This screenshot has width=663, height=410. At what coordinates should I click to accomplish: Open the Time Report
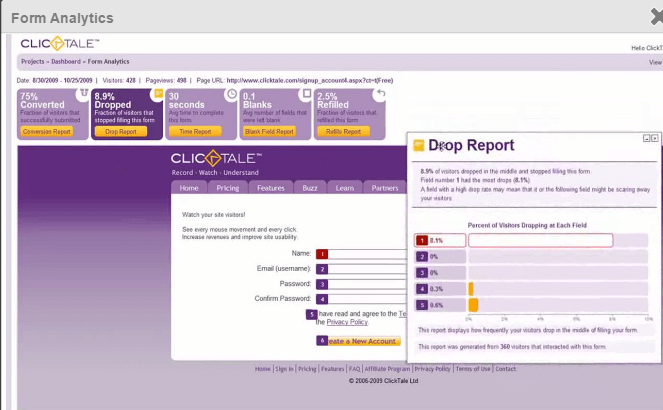tap(195, 132)
